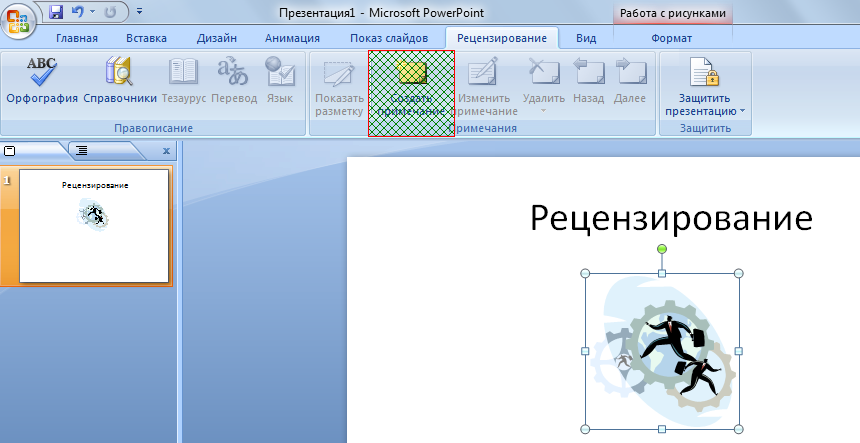The image size is (860, 443).
Task: Click the picture's right-middle resize handle
Action: [x=738, y=351]
